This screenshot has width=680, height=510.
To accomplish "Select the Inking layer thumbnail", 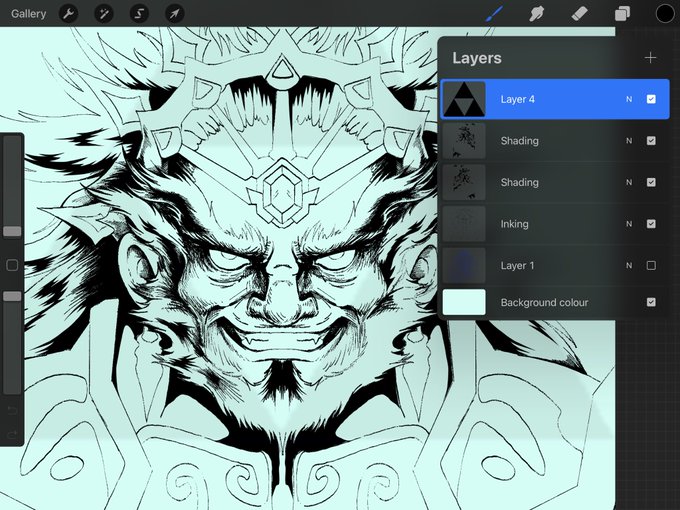I will pyautogui.click(x=464, y=224).
